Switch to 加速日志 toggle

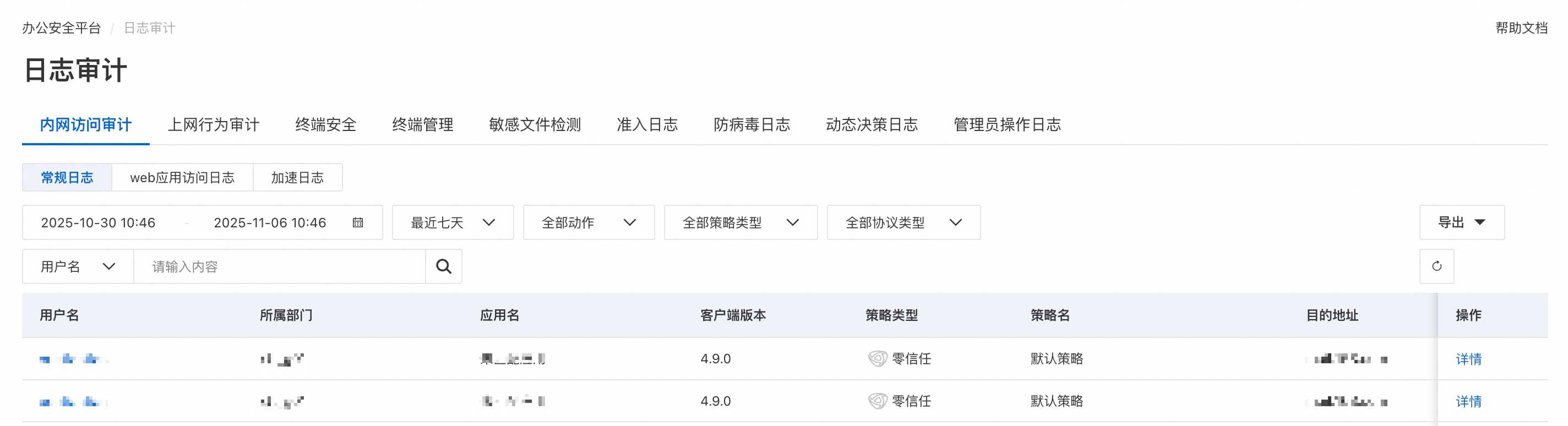click(x=297, y=178)
